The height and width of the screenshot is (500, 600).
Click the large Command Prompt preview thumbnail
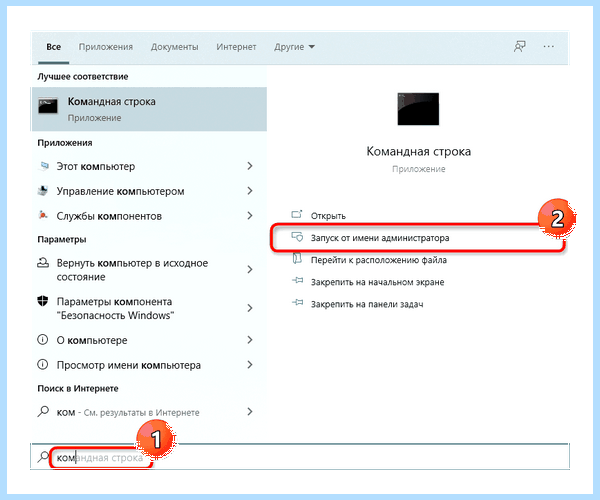[x=418, y=109]
